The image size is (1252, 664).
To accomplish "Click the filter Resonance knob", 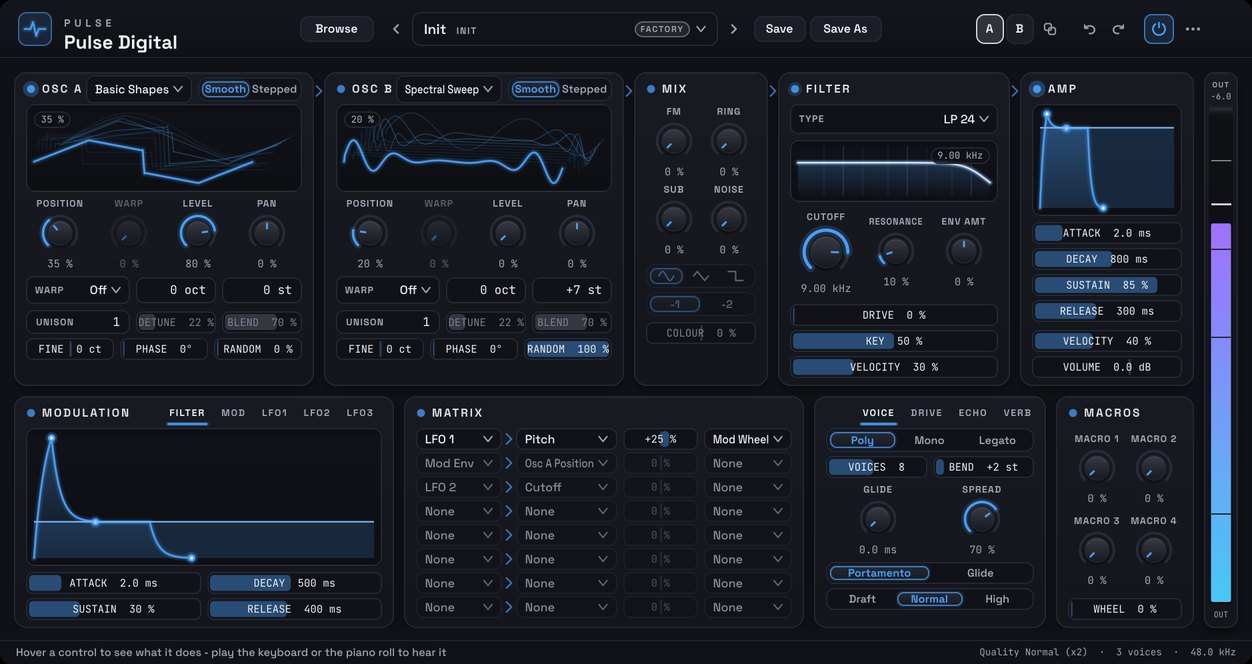I will (895, 250).
